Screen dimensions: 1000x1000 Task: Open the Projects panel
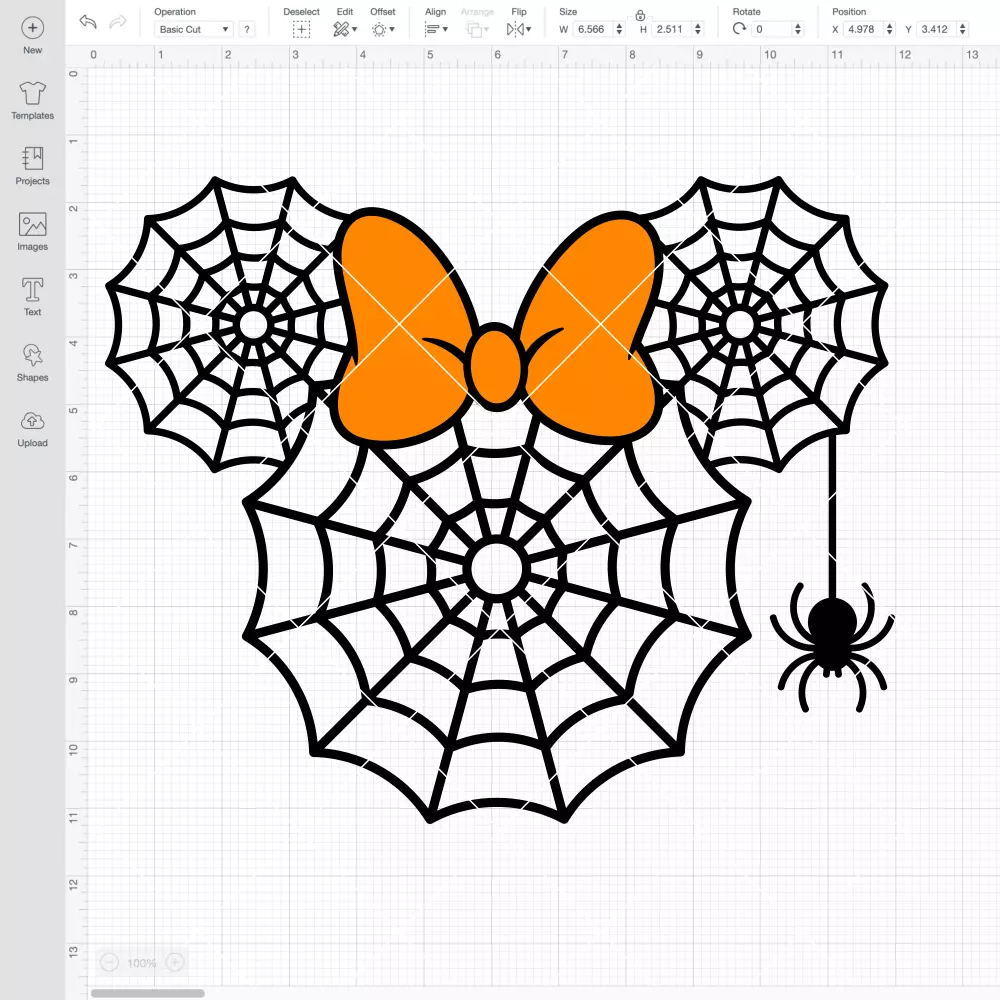pyautogui.click(x=33, y=166)
